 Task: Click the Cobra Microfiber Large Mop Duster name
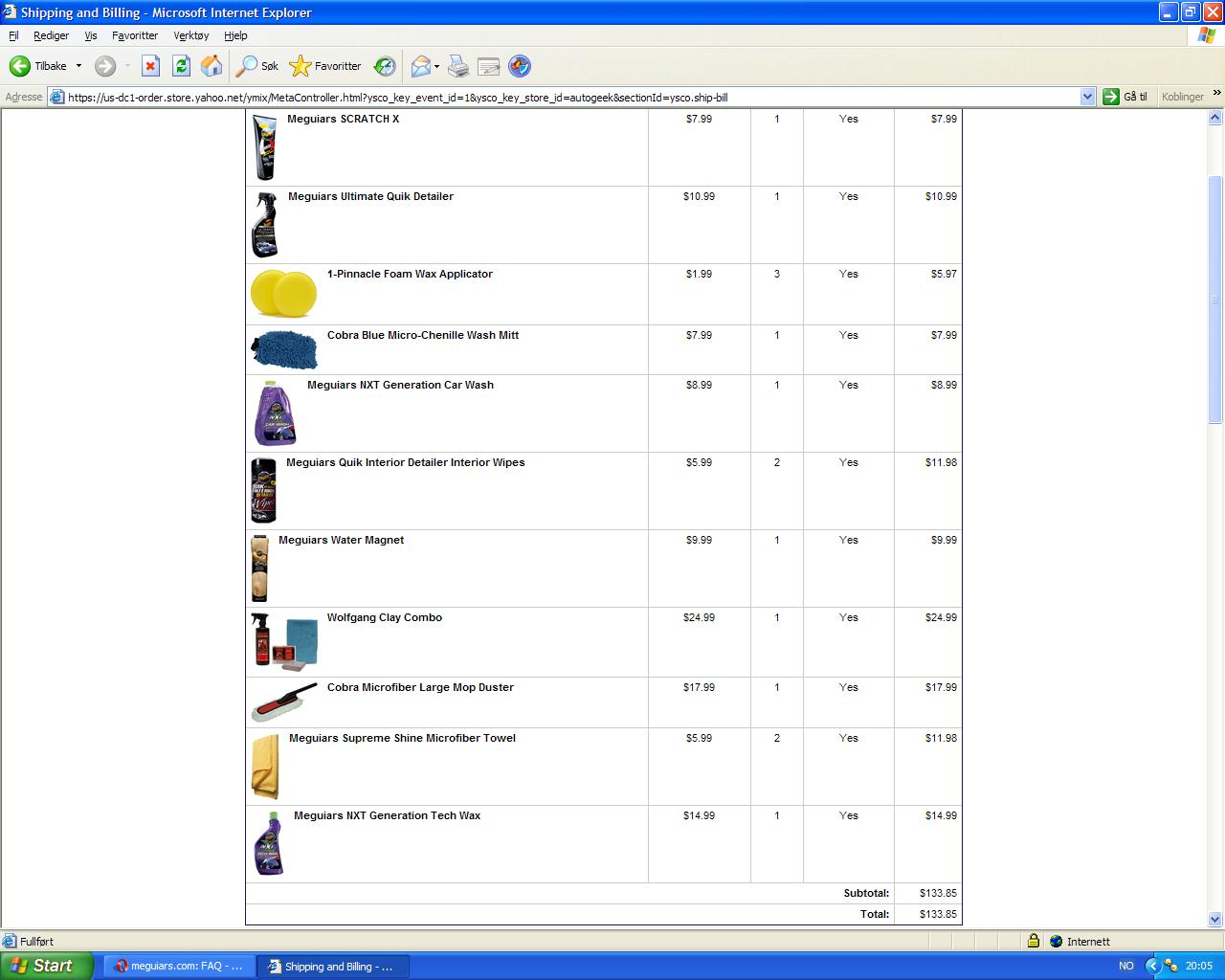420,687
